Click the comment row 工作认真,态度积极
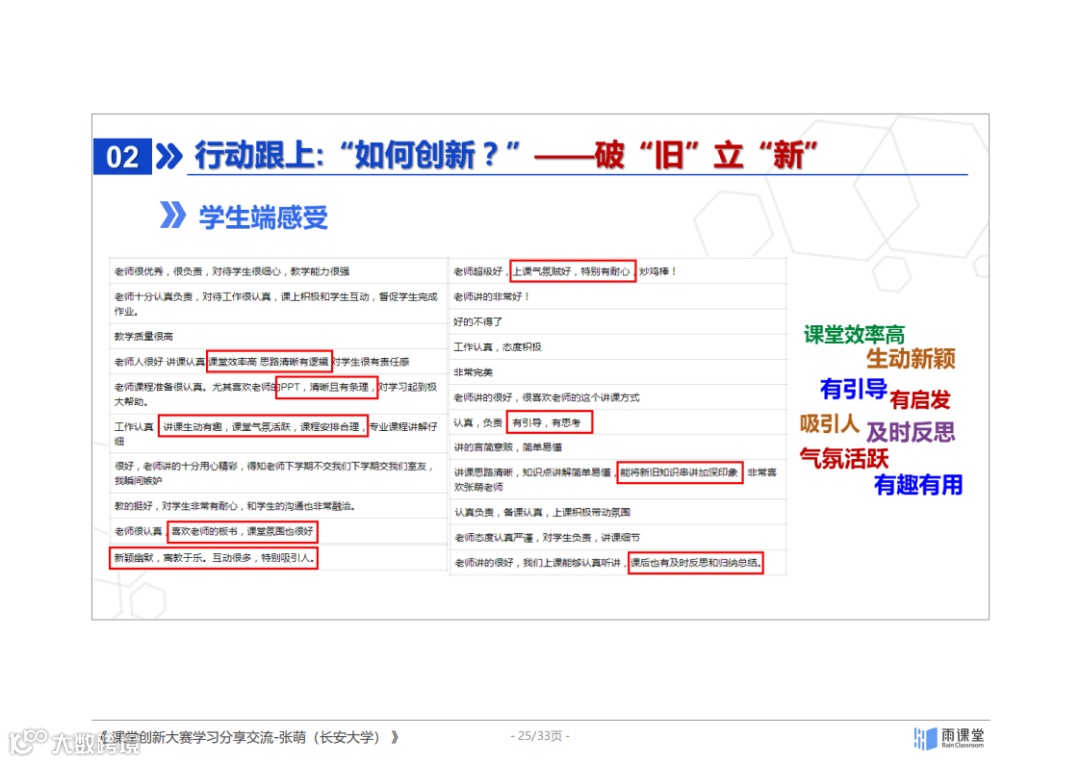The height and width of the screenshot is (763, 1080). [618, 347]
